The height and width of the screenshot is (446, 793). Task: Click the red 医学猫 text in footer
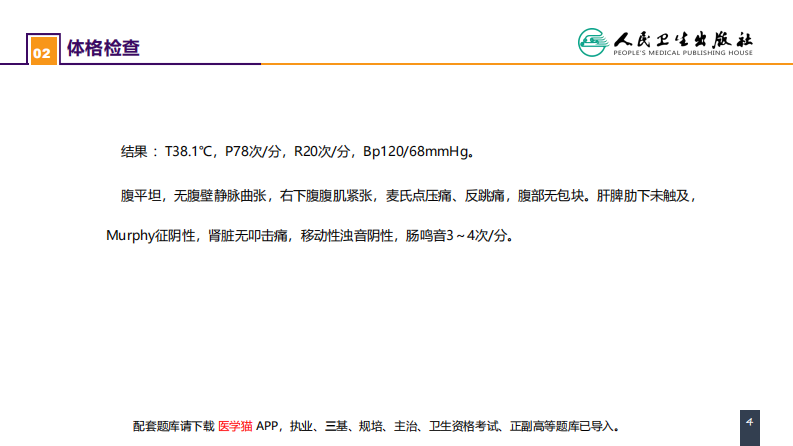235,426
